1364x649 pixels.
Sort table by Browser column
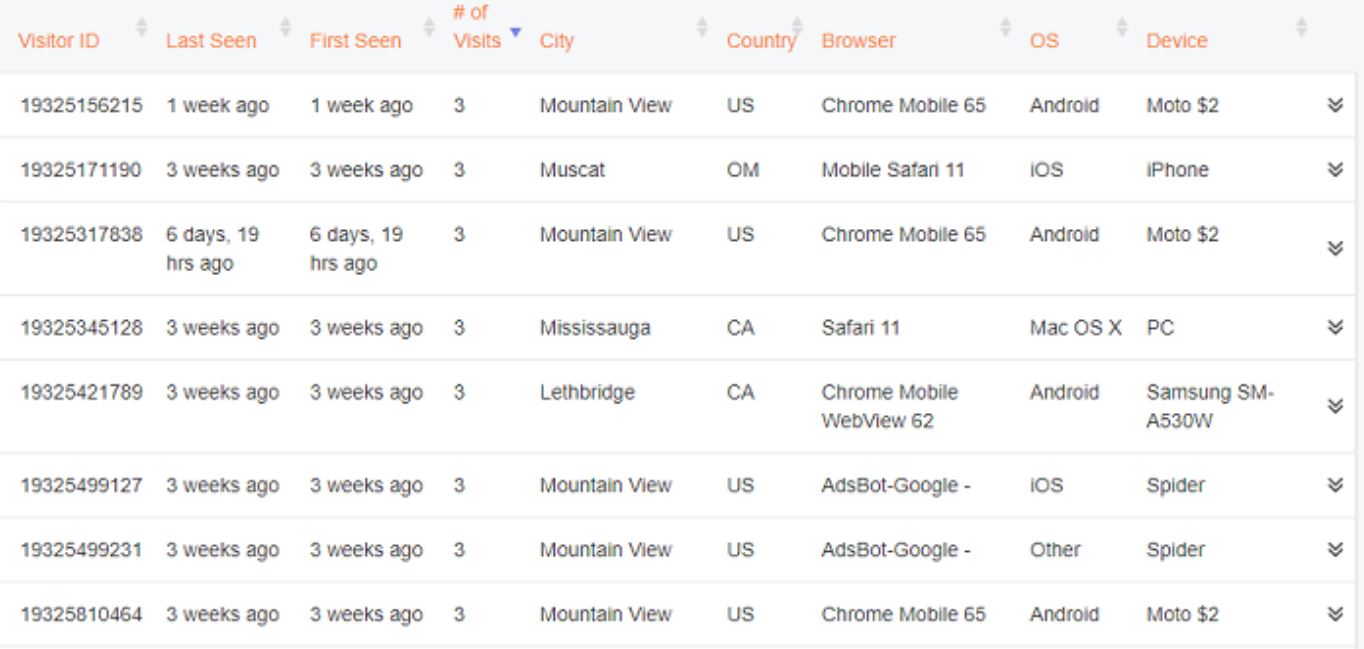pos(858,41)
